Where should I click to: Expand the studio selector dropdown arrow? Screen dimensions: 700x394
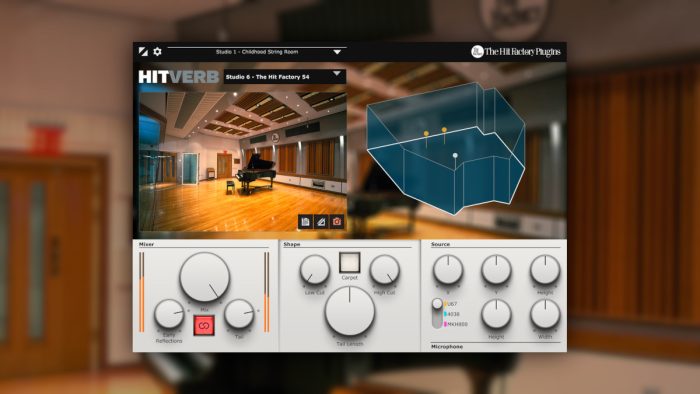coord(337,73)
